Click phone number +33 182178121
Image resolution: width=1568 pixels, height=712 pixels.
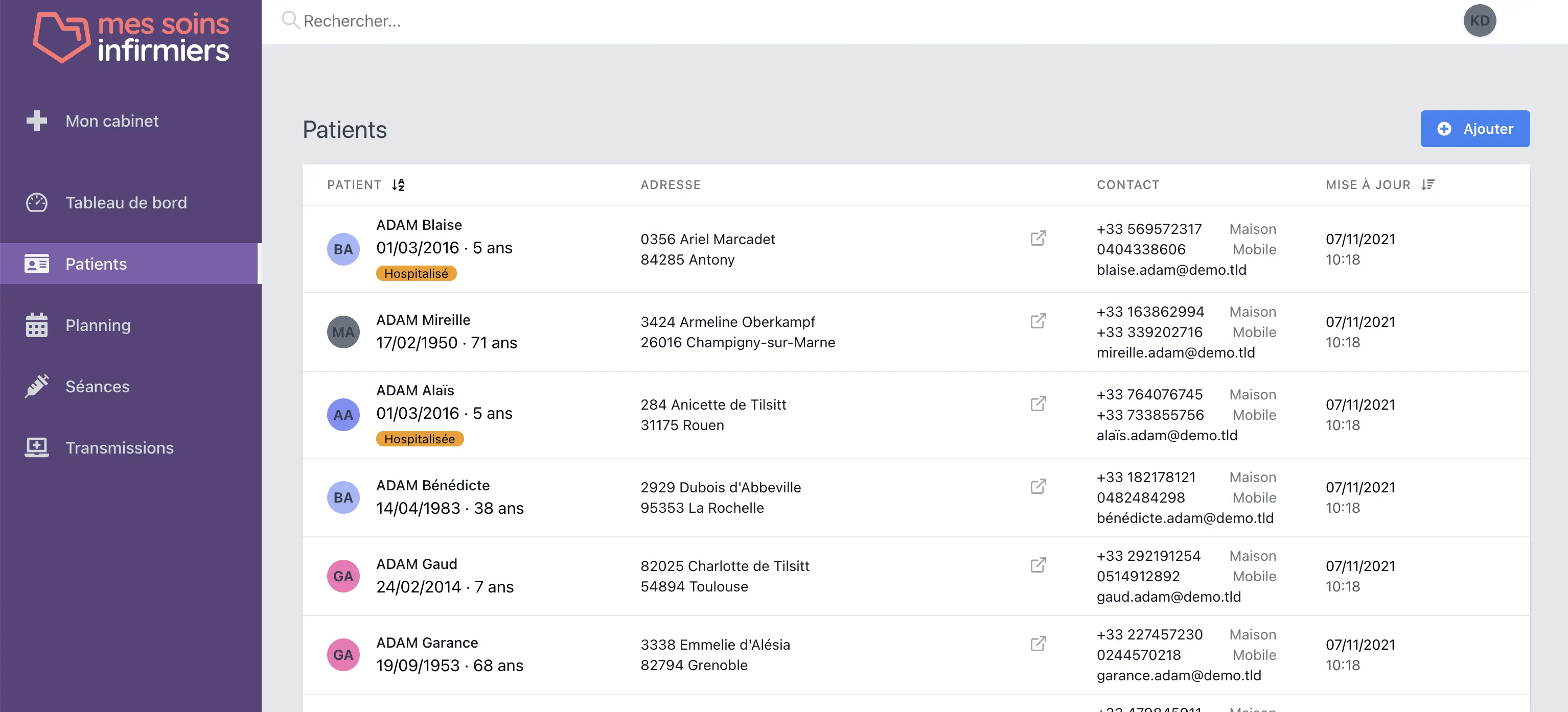tap(1145, 477)
